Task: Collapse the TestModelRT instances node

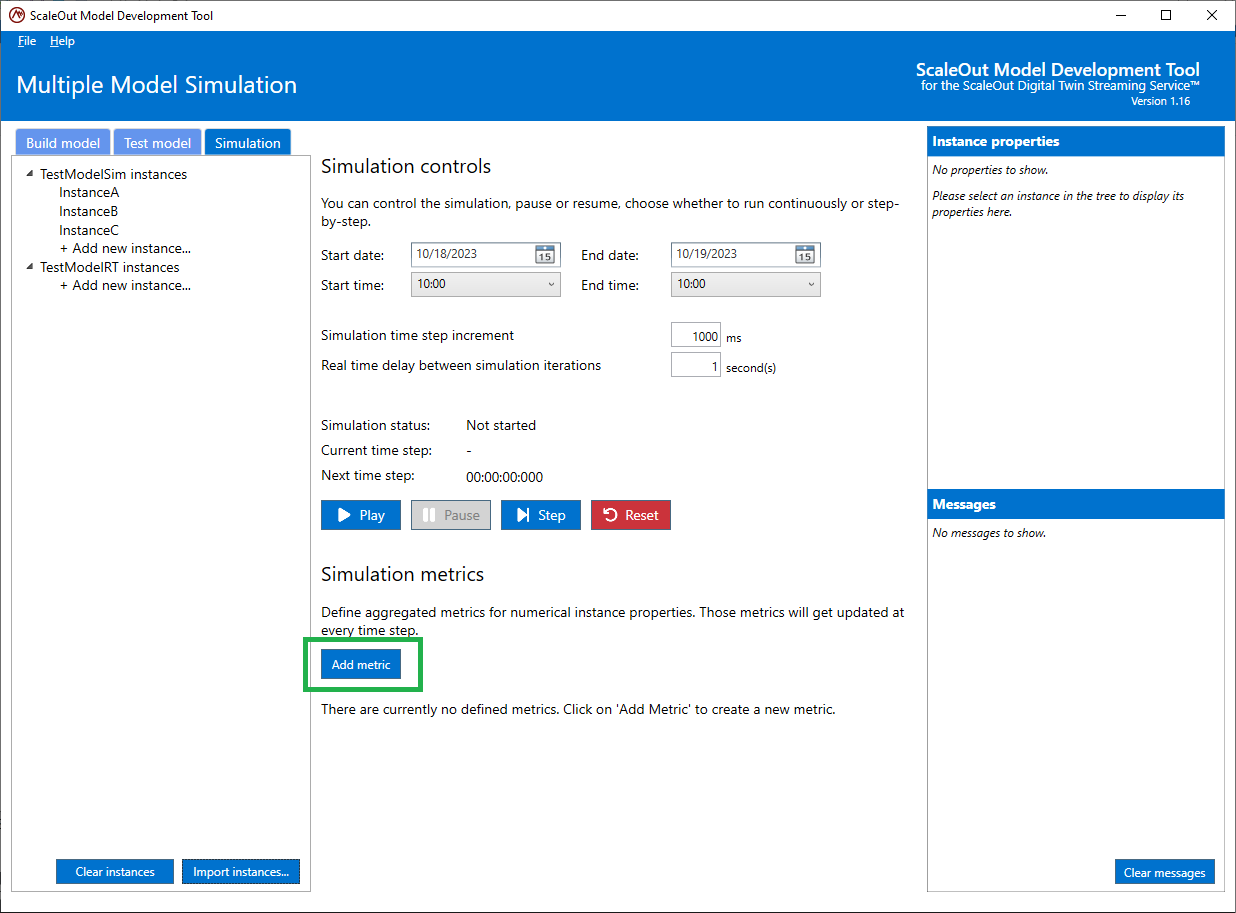Action: pyautogui.click(x=30, y=267)
